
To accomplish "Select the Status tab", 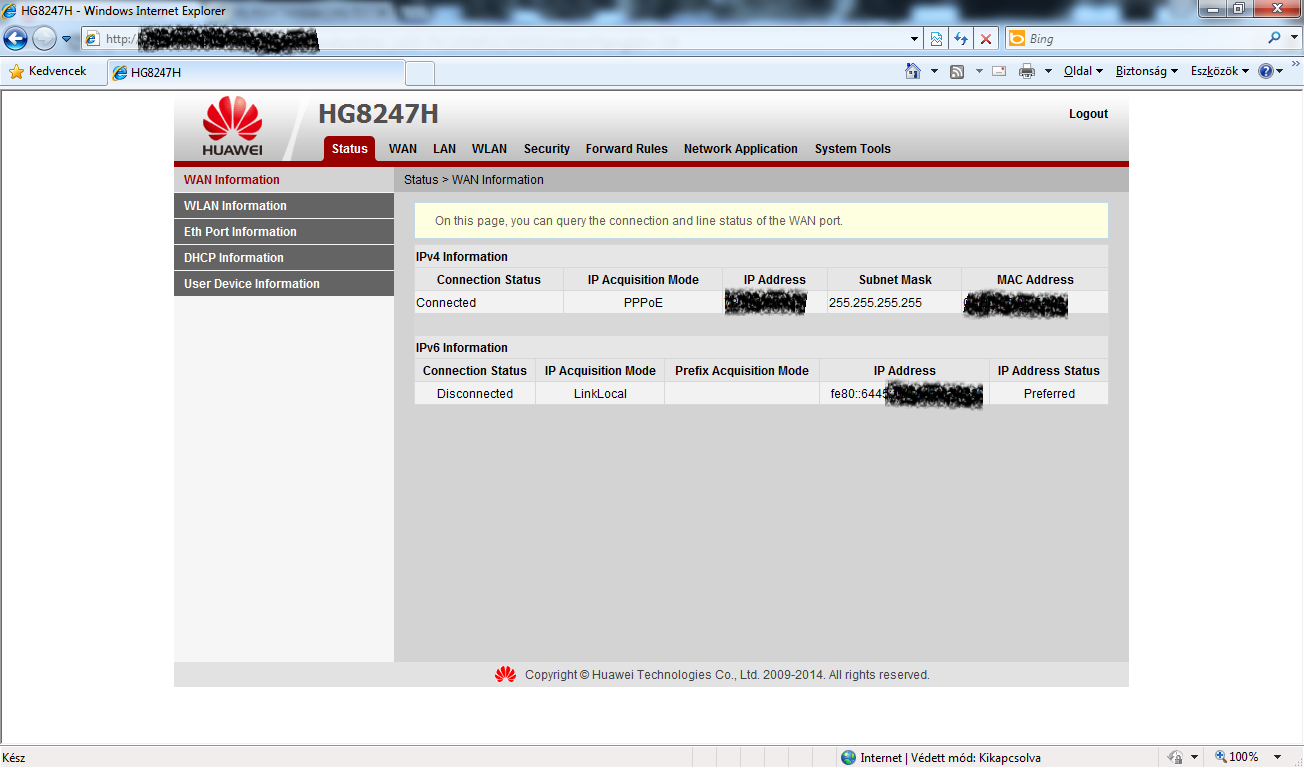I will [350, 149].
